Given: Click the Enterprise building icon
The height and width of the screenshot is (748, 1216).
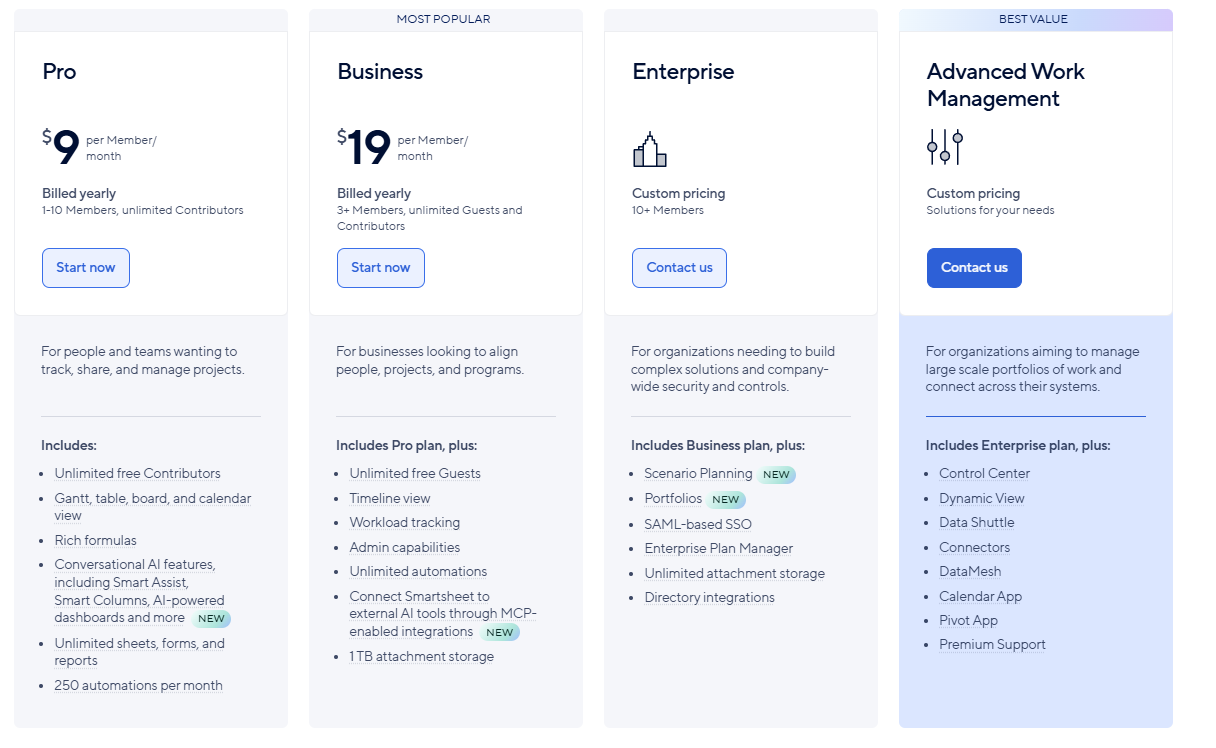Looking at the screenshot, I should coord(650,149).
